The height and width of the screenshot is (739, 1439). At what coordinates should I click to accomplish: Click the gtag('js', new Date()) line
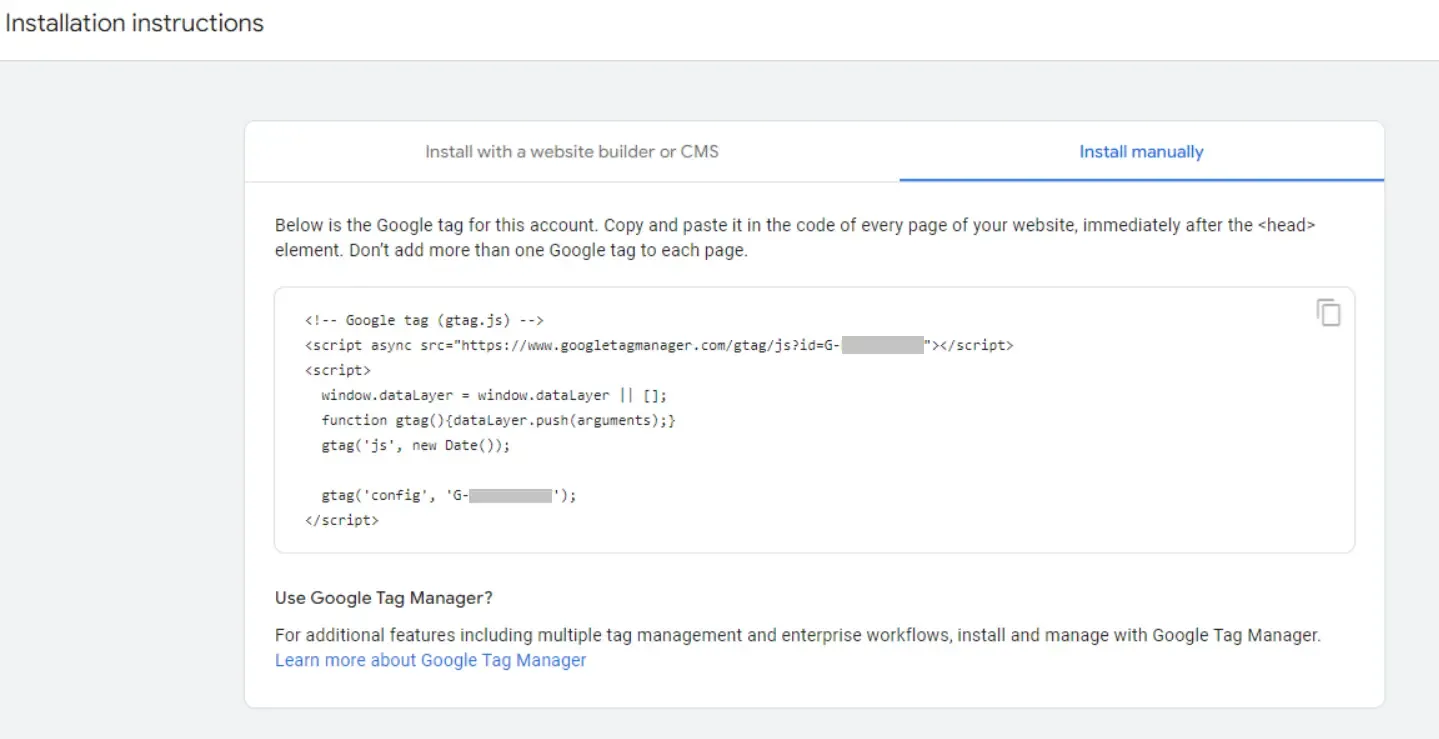[x=416, y=445]
